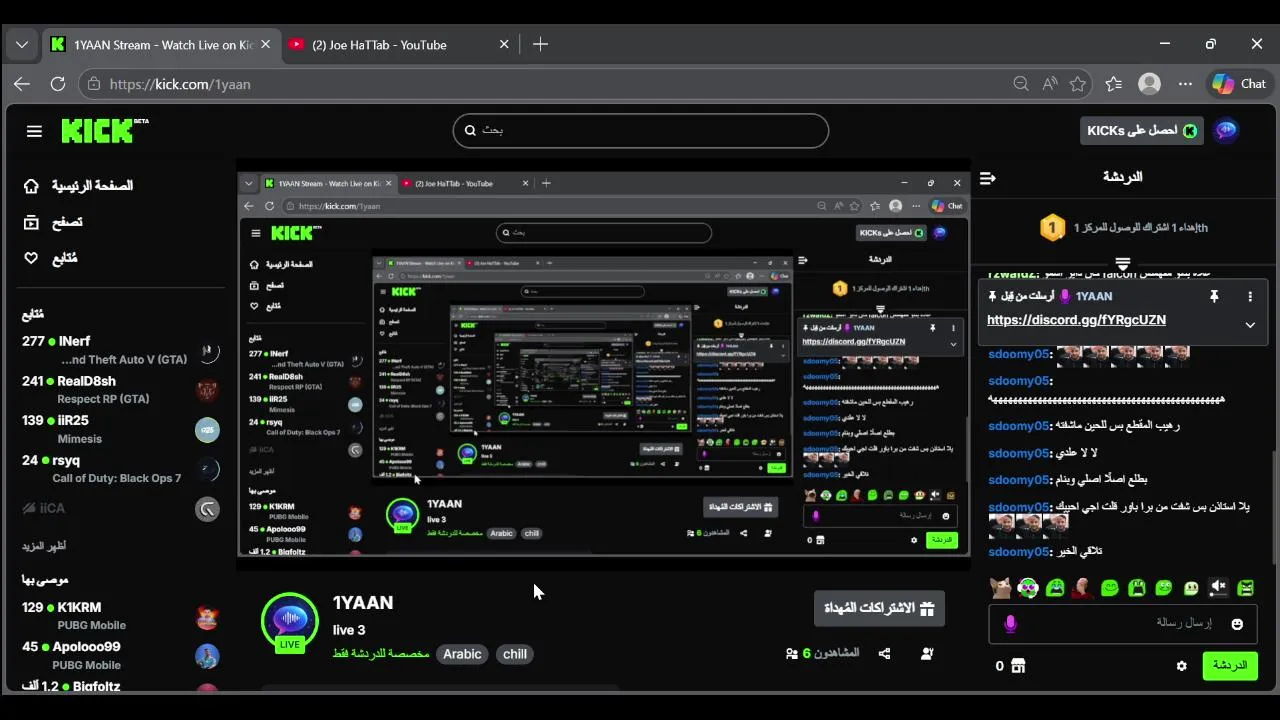Image resolution: width=1280 pixels, height=720 pixels.
Task: Insert the cat emote from the emote row
Action: (x=1001, y=588)
